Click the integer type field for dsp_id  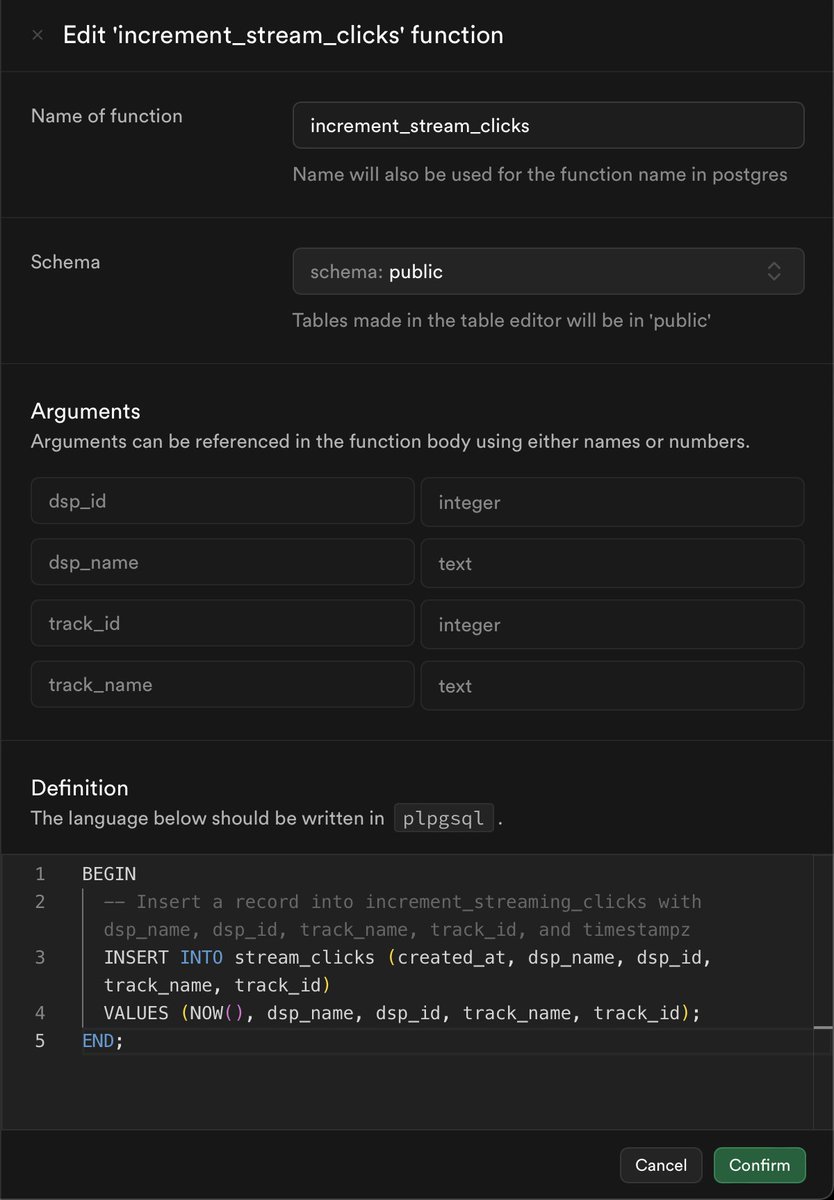612,502
